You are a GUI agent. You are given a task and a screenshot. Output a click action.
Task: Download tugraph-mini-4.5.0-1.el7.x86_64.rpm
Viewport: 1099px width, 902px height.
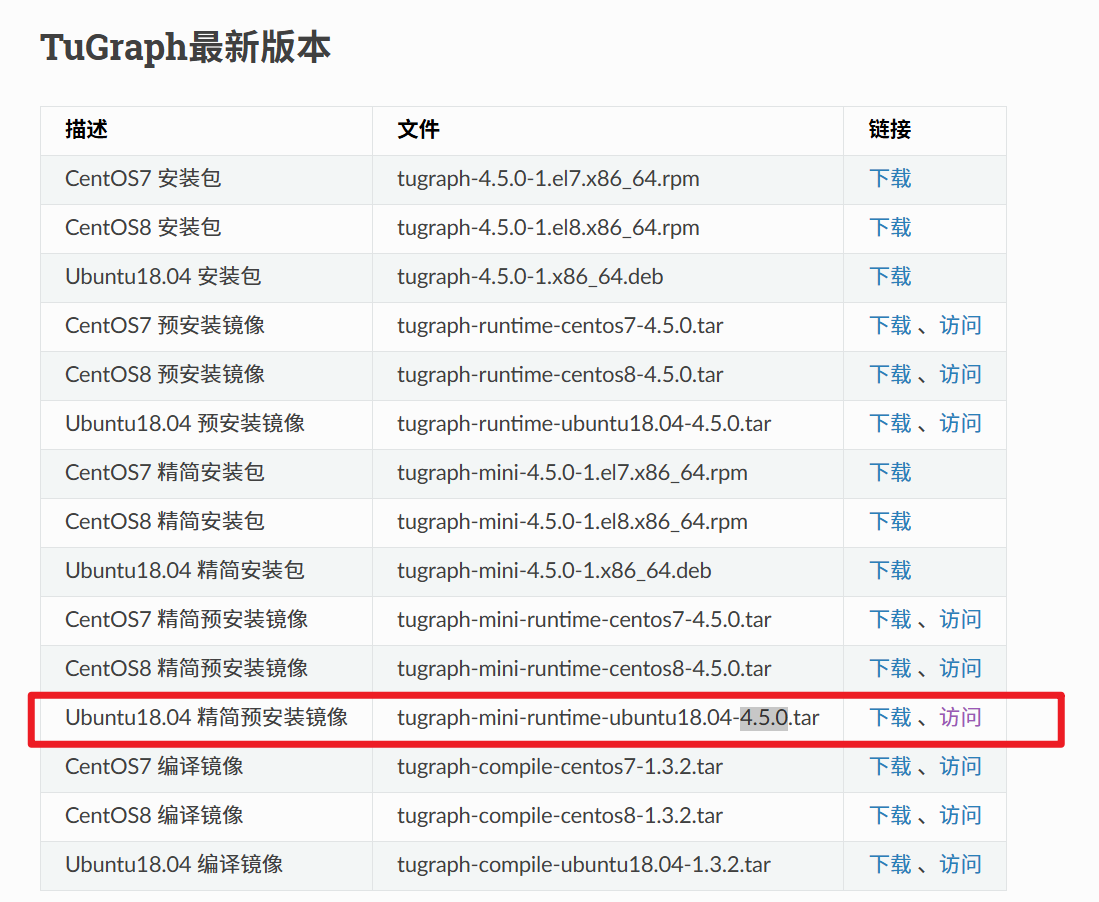tap(890, 473)
